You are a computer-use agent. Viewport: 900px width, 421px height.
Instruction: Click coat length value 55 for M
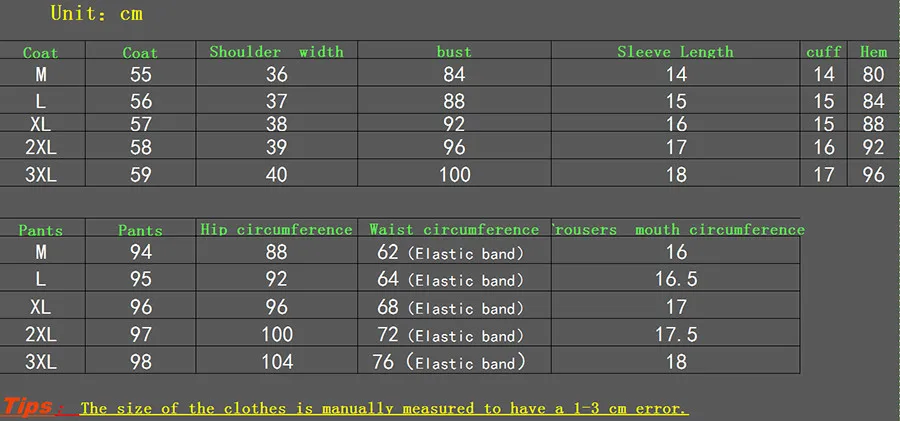141,74
